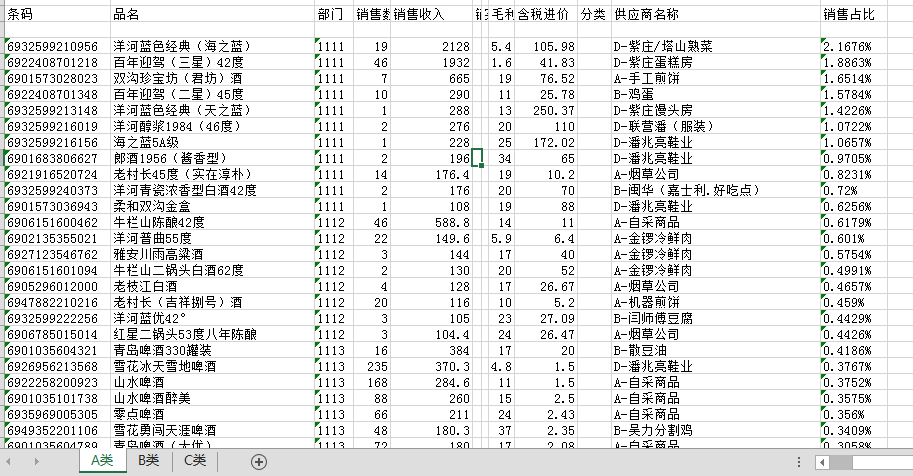The image size is (913, 476).
Task: Select the 品名 header cell
Action: pos(213,14)
